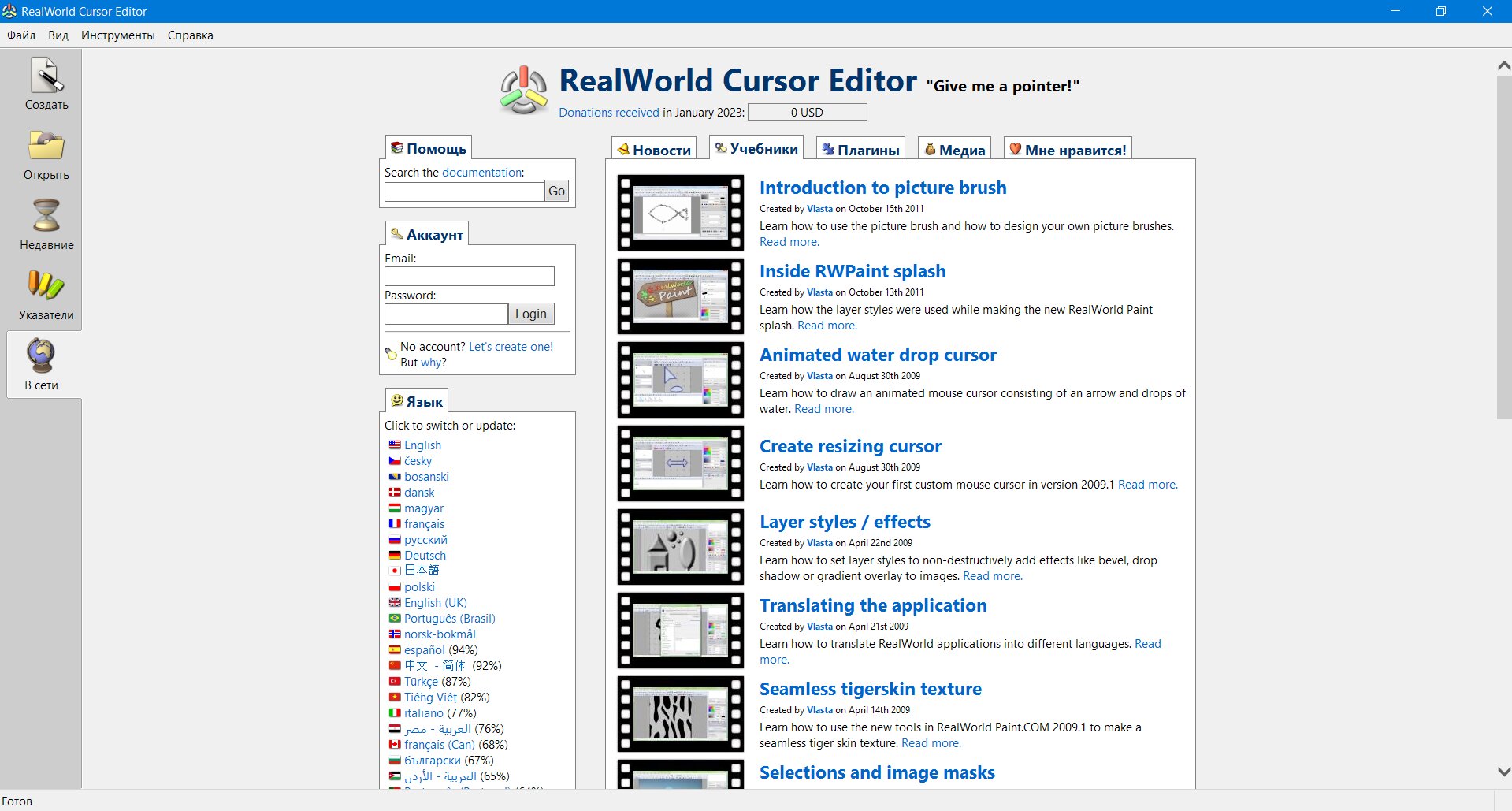Viewport: 1512px width, 811px height.
Task: Open the Инструменты menu
Action: pos(118,35)
